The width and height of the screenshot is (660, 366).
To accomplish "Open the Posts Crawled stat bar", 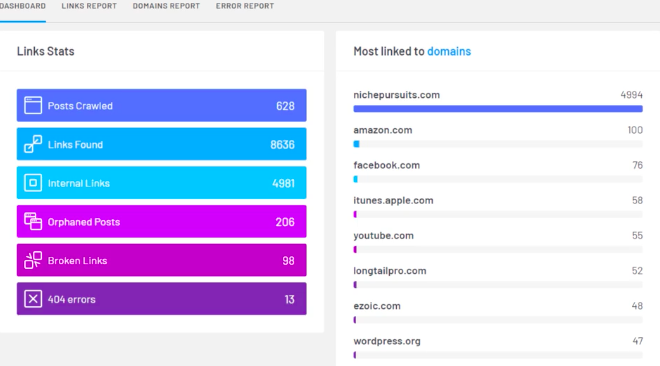I will 162,105.
